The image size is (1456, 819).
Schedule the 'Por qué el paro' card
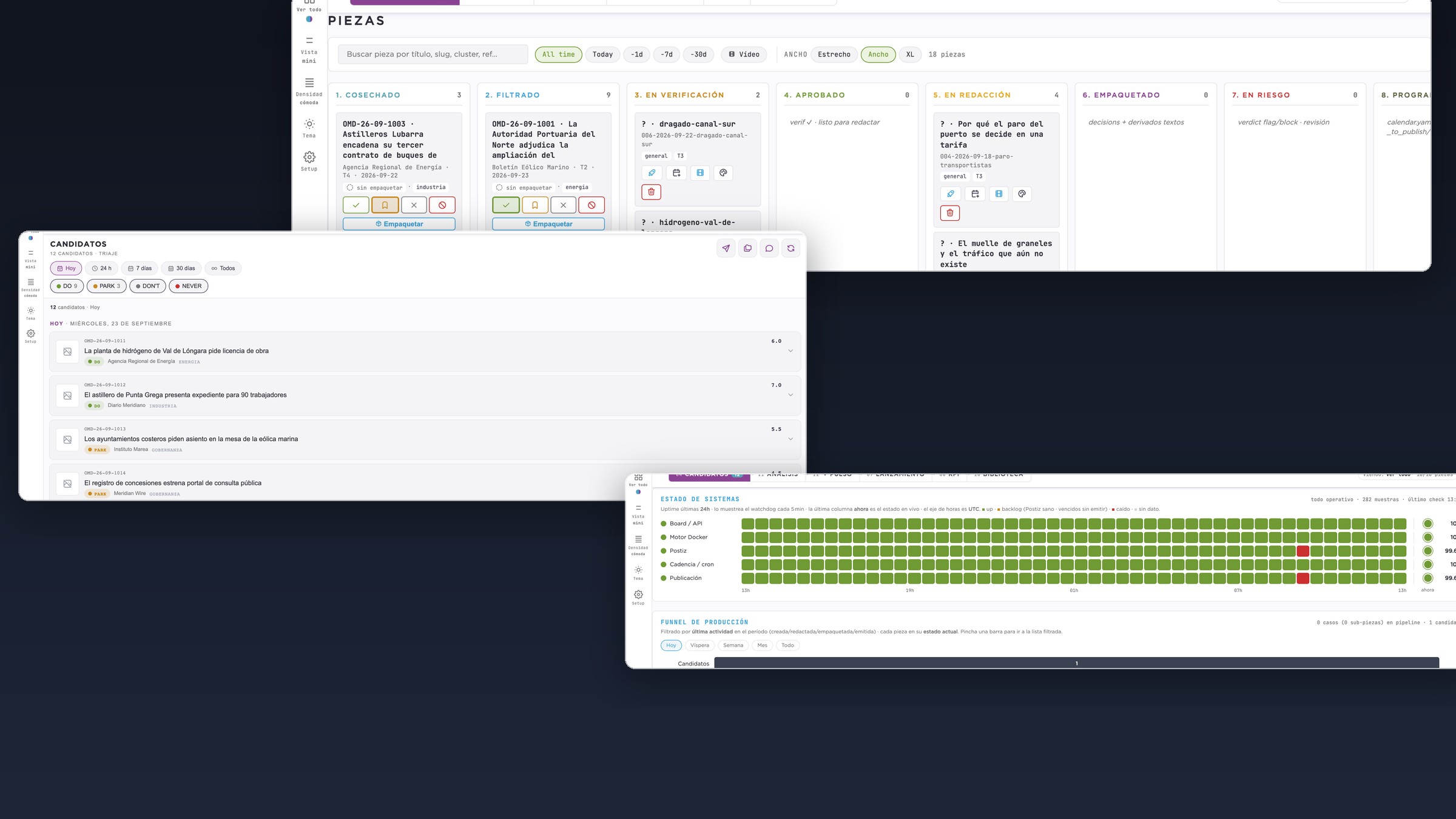click(x=975, y=194)
